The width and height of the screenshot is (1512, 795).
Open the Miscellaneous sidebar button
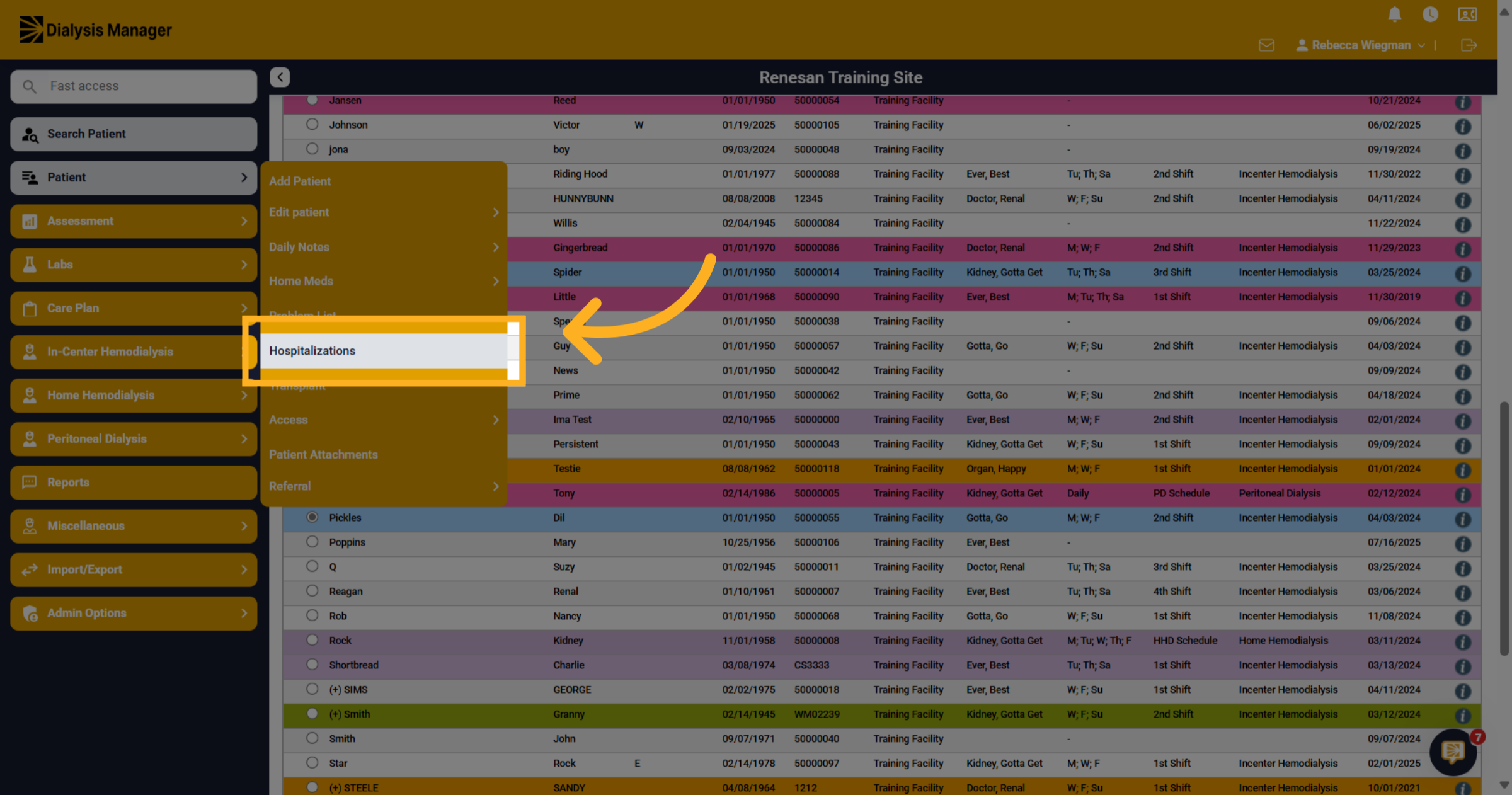click(134, 526)
